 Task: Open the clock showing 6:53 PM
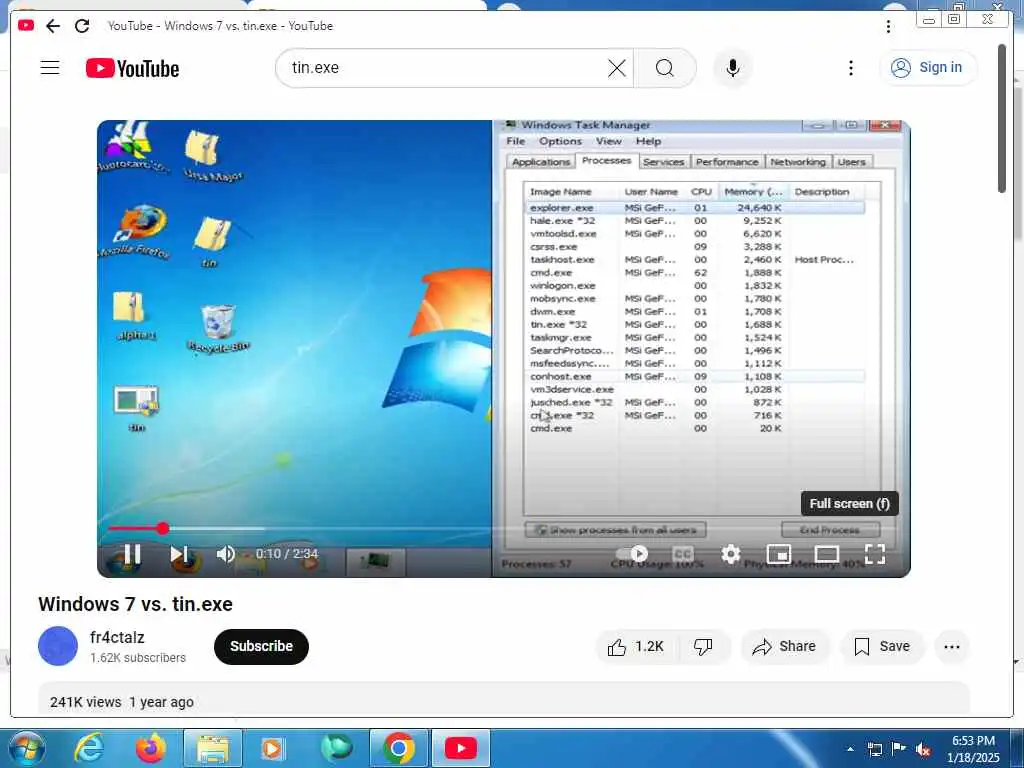973,749
